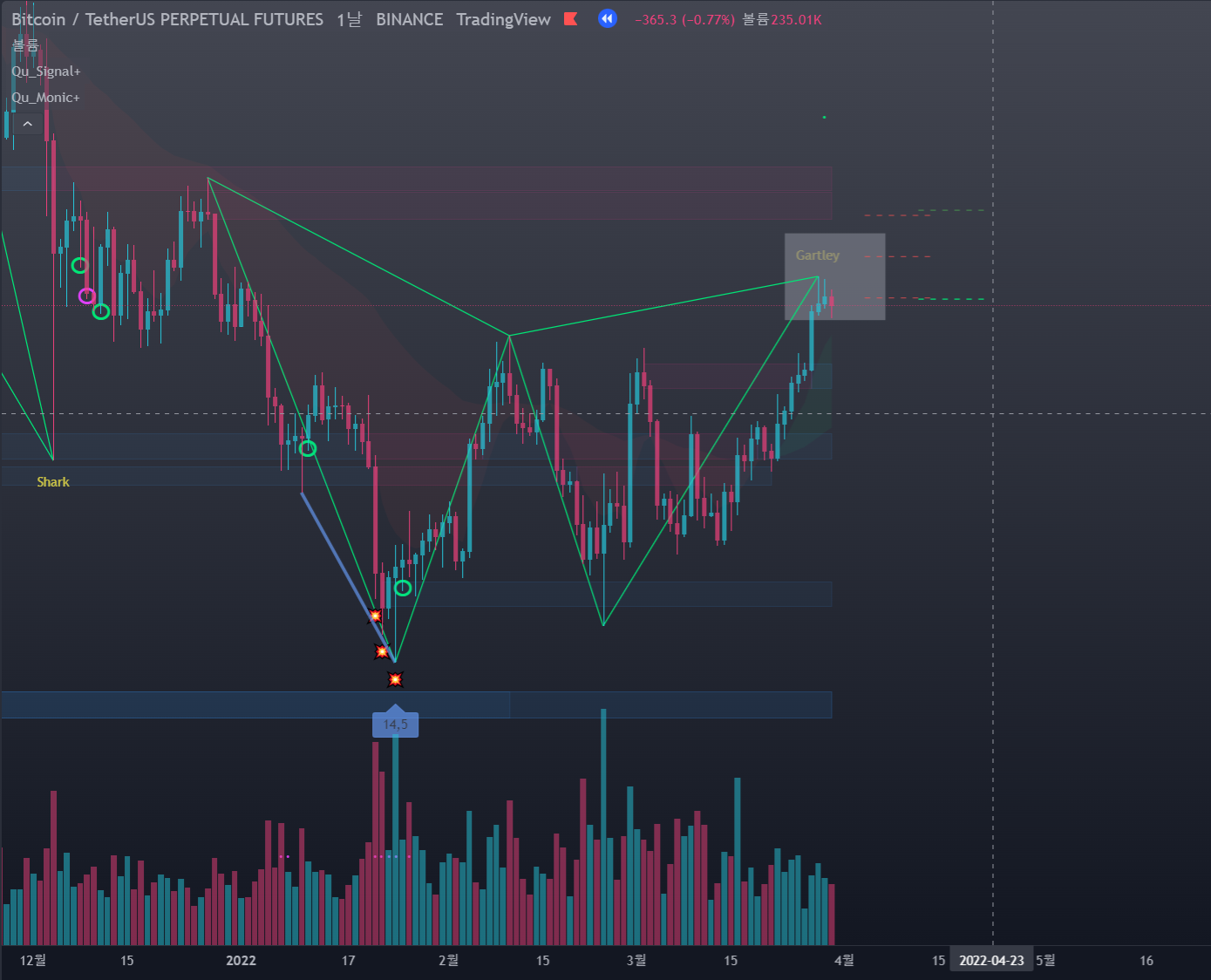Click the 16 date label on the time axis
1211x980 pixels.
point(1146,960)
